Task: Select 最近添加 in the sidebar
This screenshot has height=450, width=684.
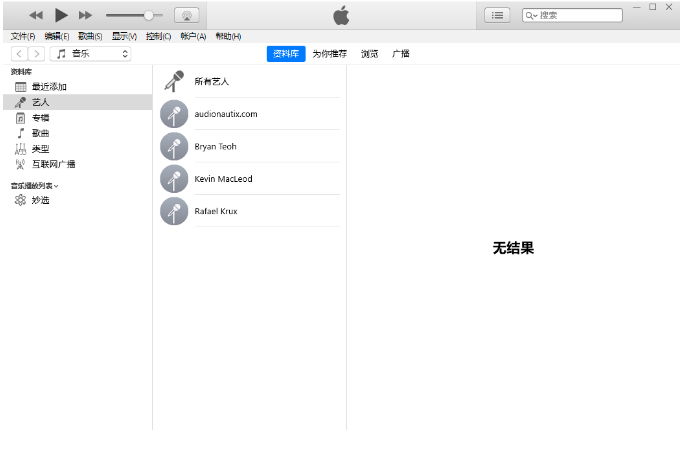Action: tap(78, 87)
